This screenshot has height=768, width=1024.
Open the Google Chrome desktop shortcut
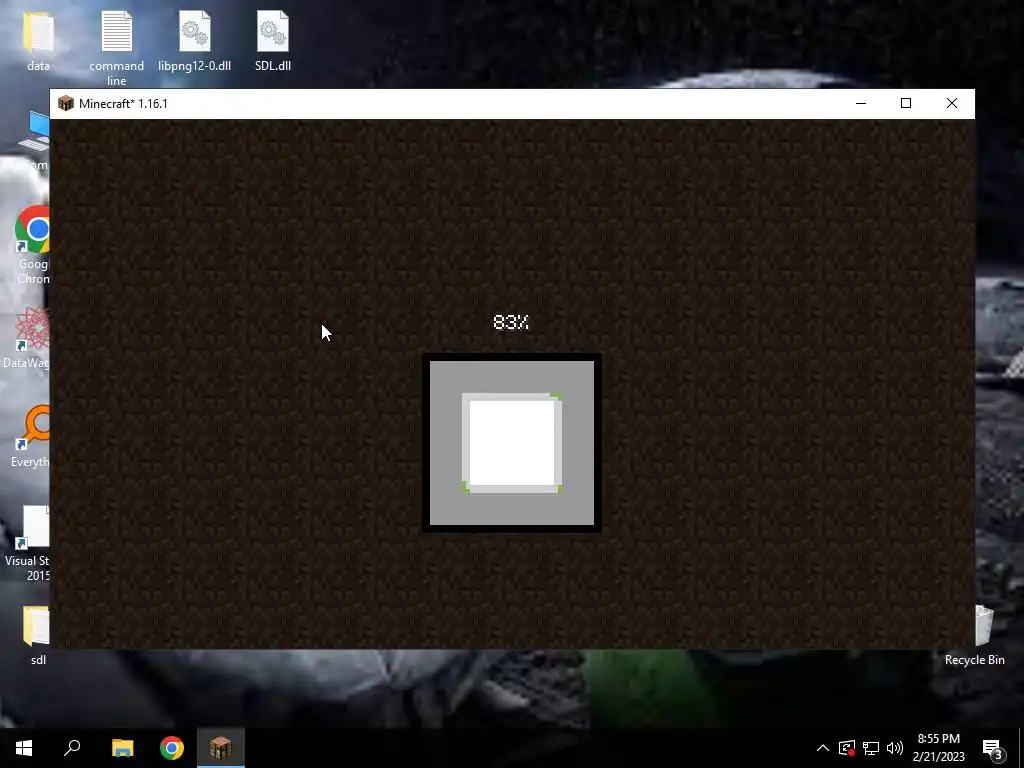click(x=33, y=245)
